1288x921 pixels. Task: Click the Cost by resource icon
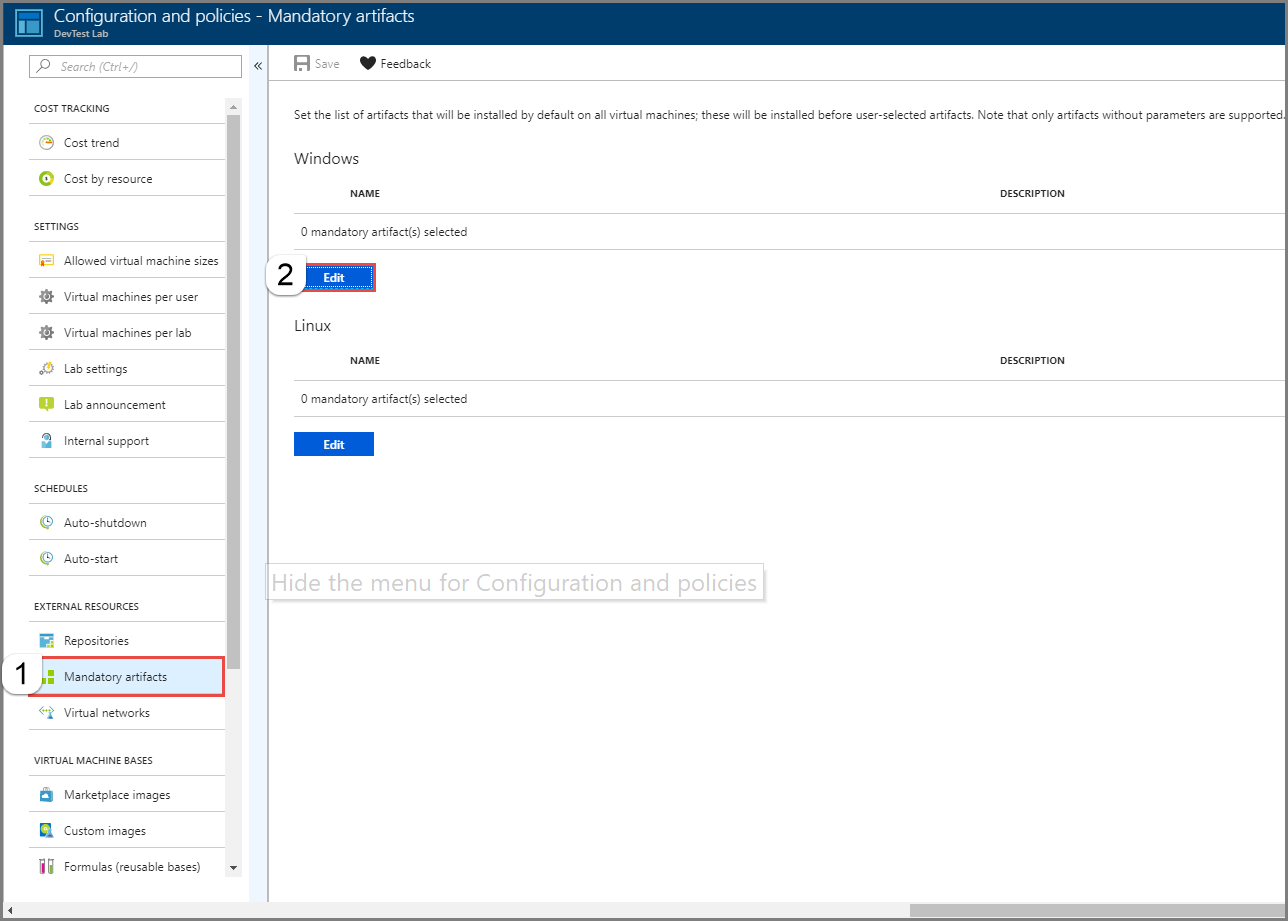(46, 179)
